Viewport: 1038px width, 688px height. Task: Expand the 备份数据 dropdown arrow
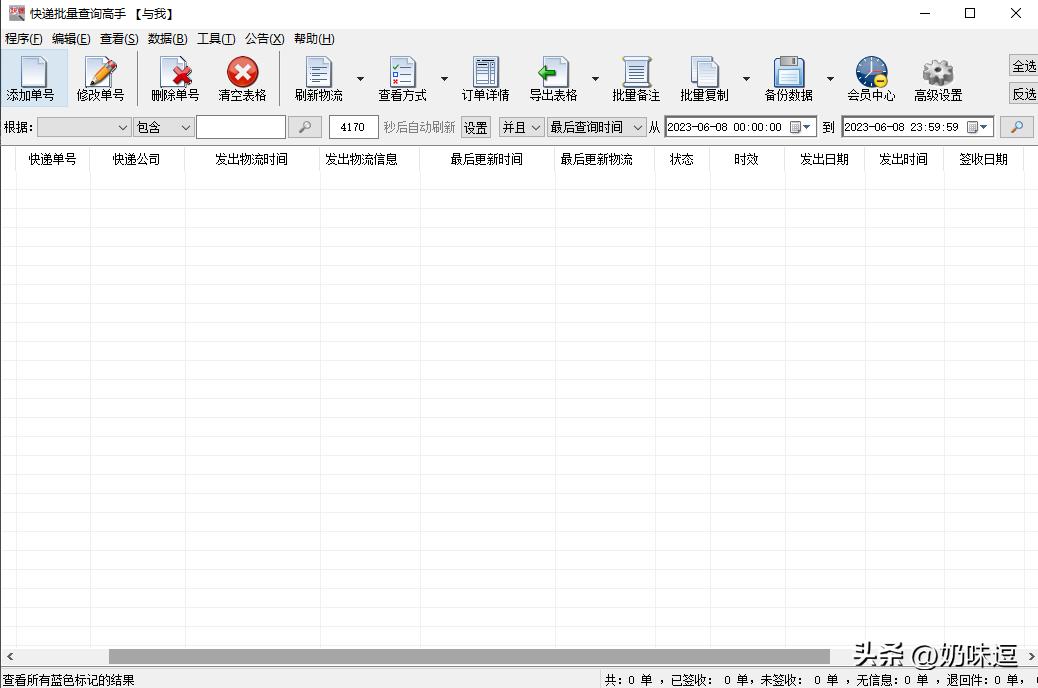tap(830, 79)
